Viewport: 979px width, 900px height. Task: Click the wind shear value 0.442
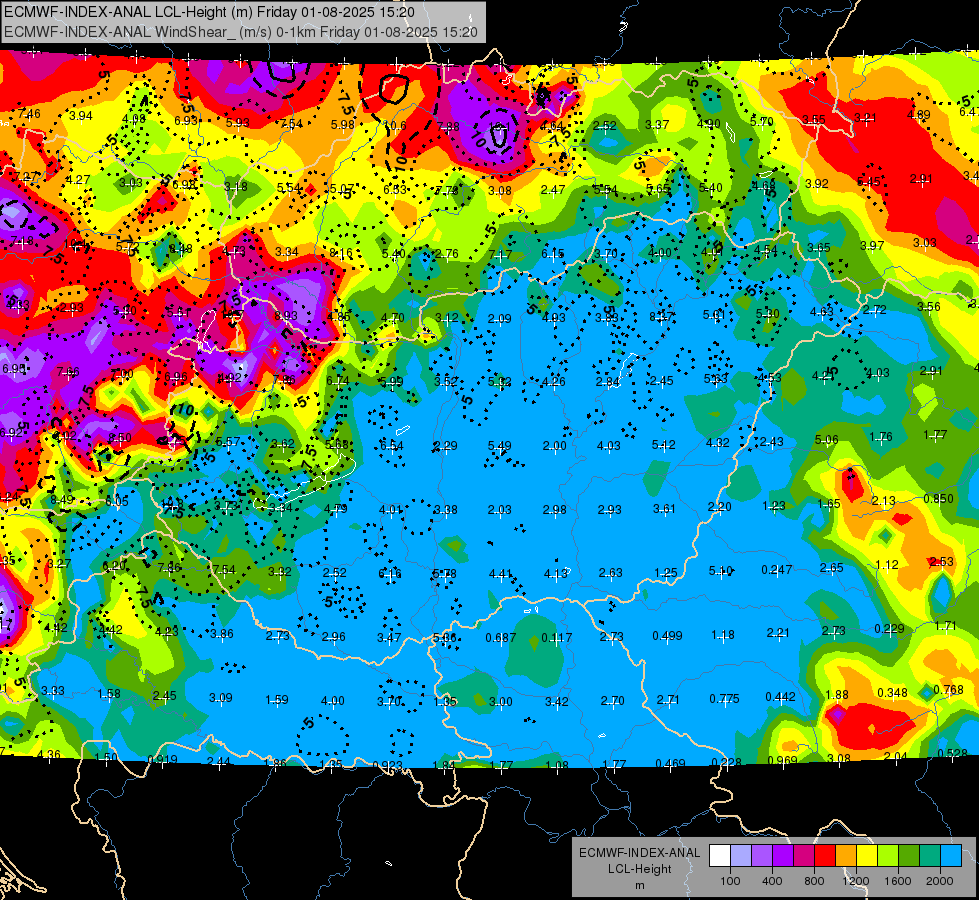point(780,696)
